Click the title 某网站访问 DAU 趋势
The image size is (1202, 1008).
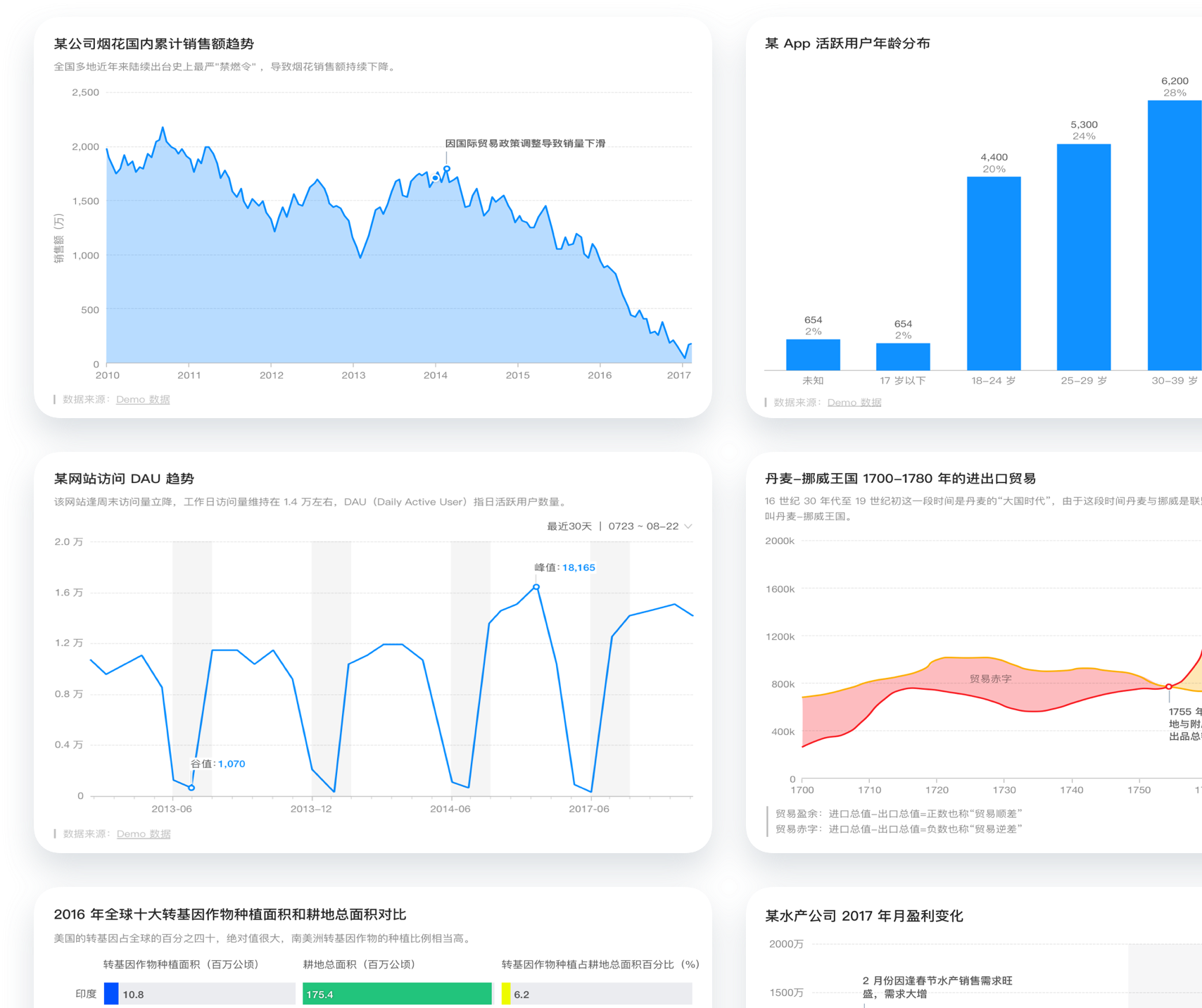coord(124,479)
